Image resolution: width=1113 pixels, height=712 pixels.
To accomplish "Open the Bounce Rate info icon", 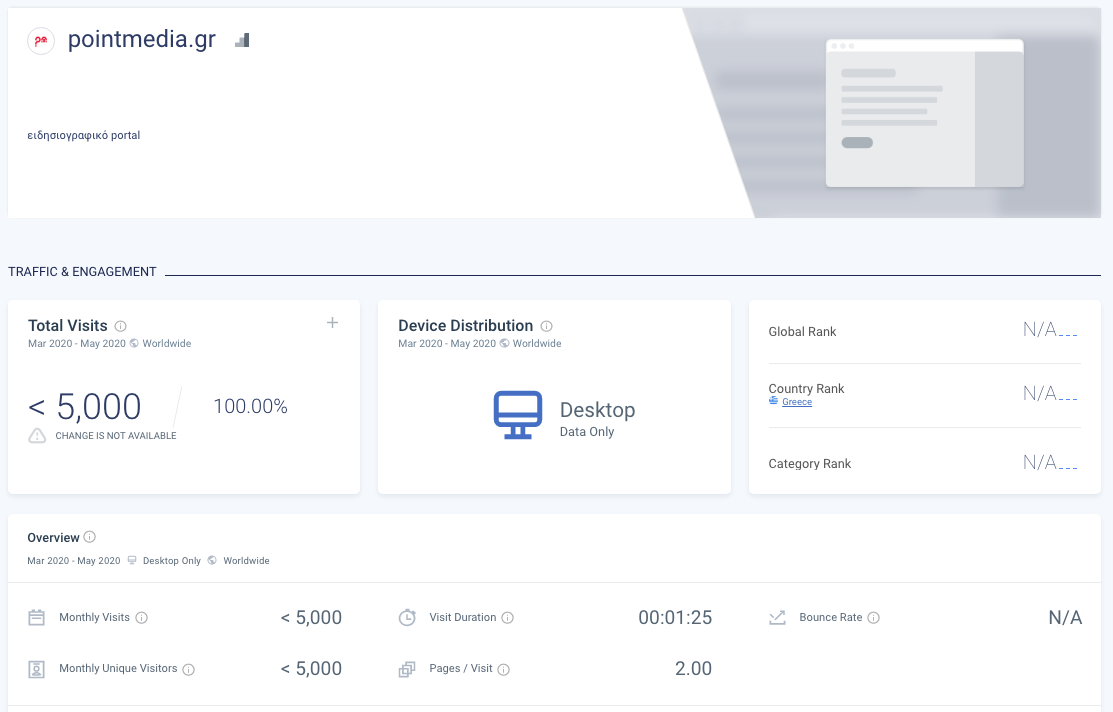I will (x=874, y=618).
